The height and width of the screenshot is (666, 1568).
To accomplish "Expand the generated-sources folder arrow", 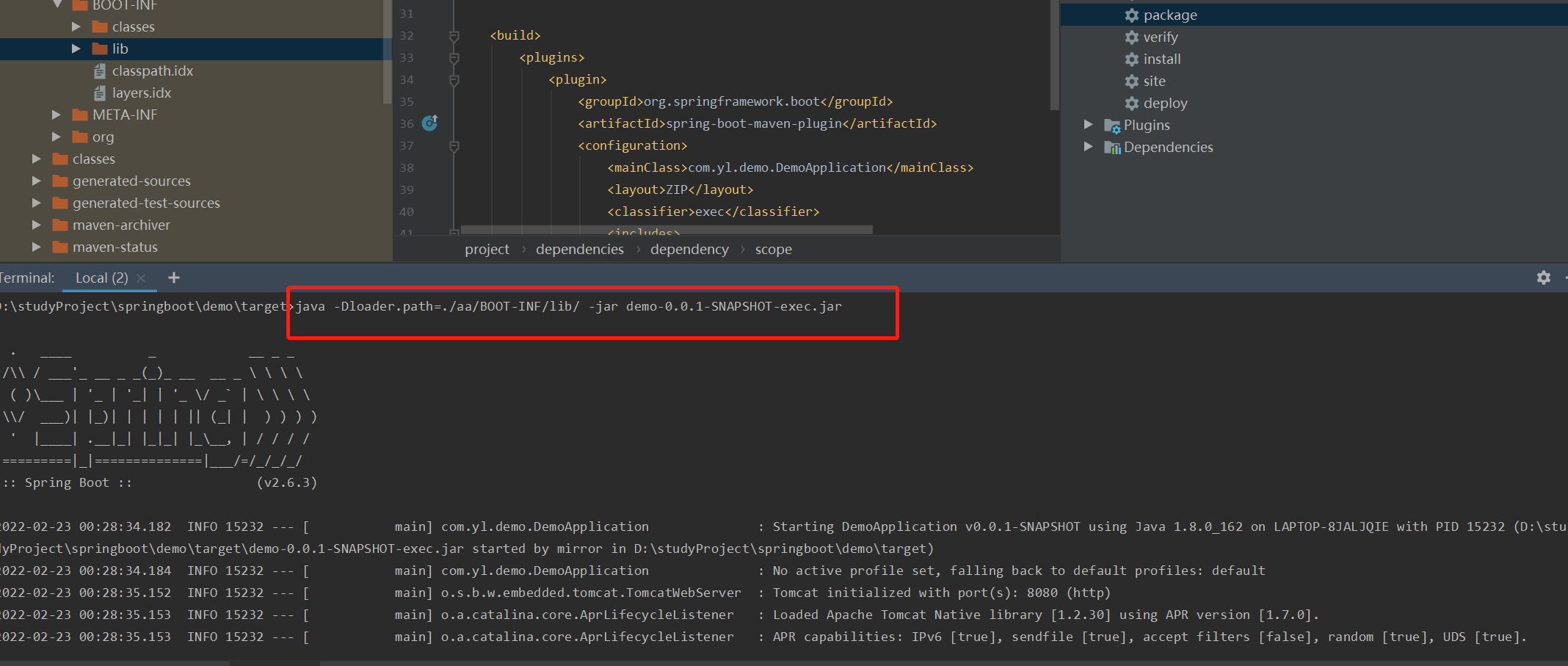I will [x=37, y=181].
